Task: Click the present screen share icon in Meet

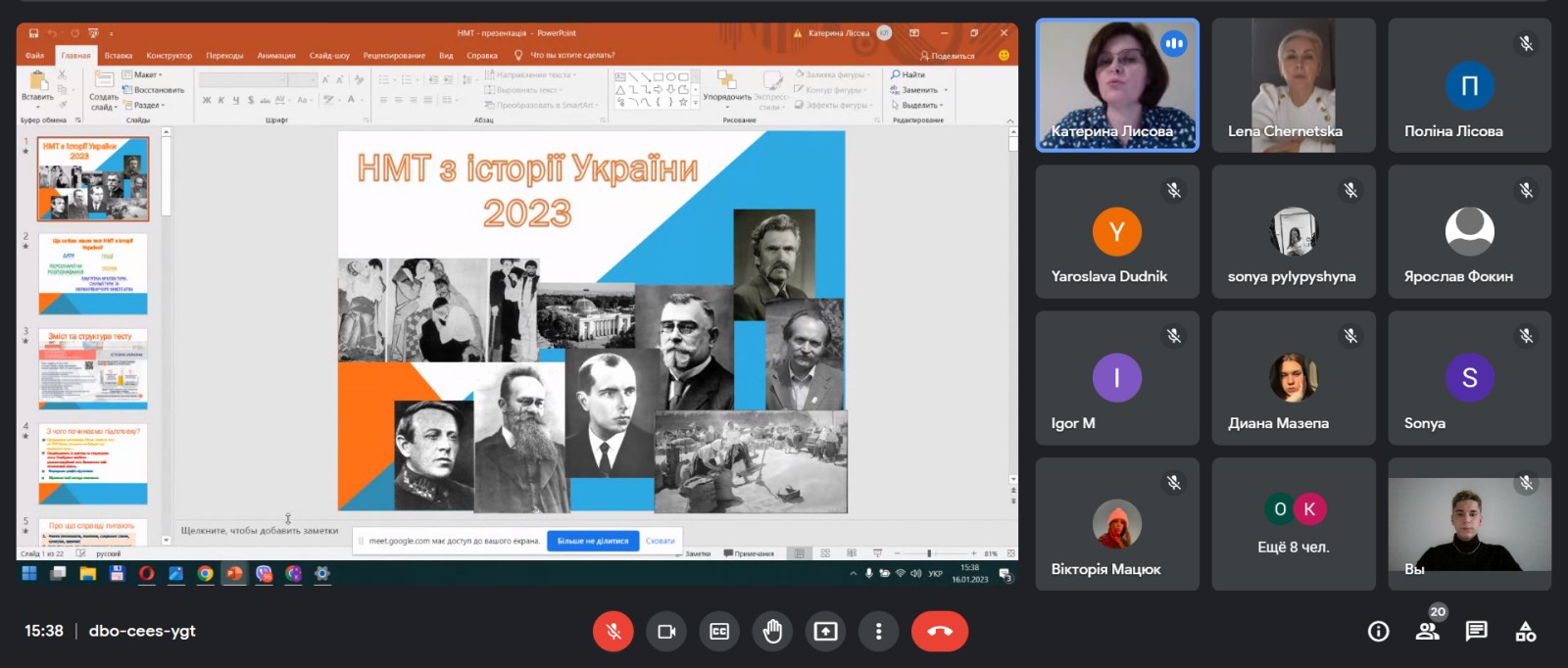Action: pyautogui.click(x=826, y=632)
